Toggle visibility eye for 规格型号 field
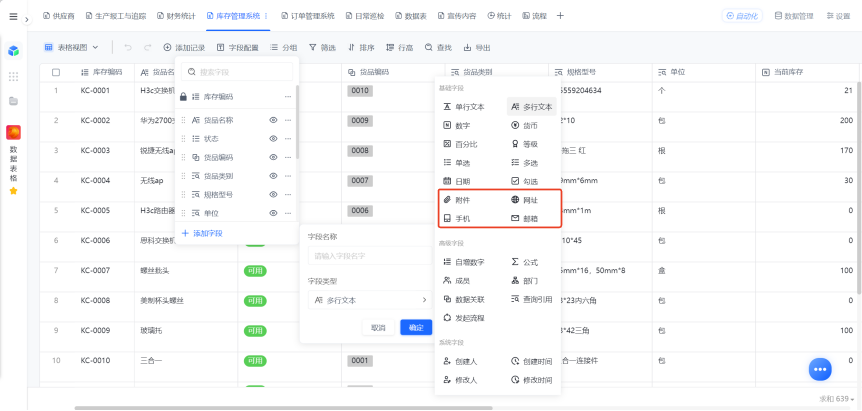862x411 pixels. pos(273,195)
